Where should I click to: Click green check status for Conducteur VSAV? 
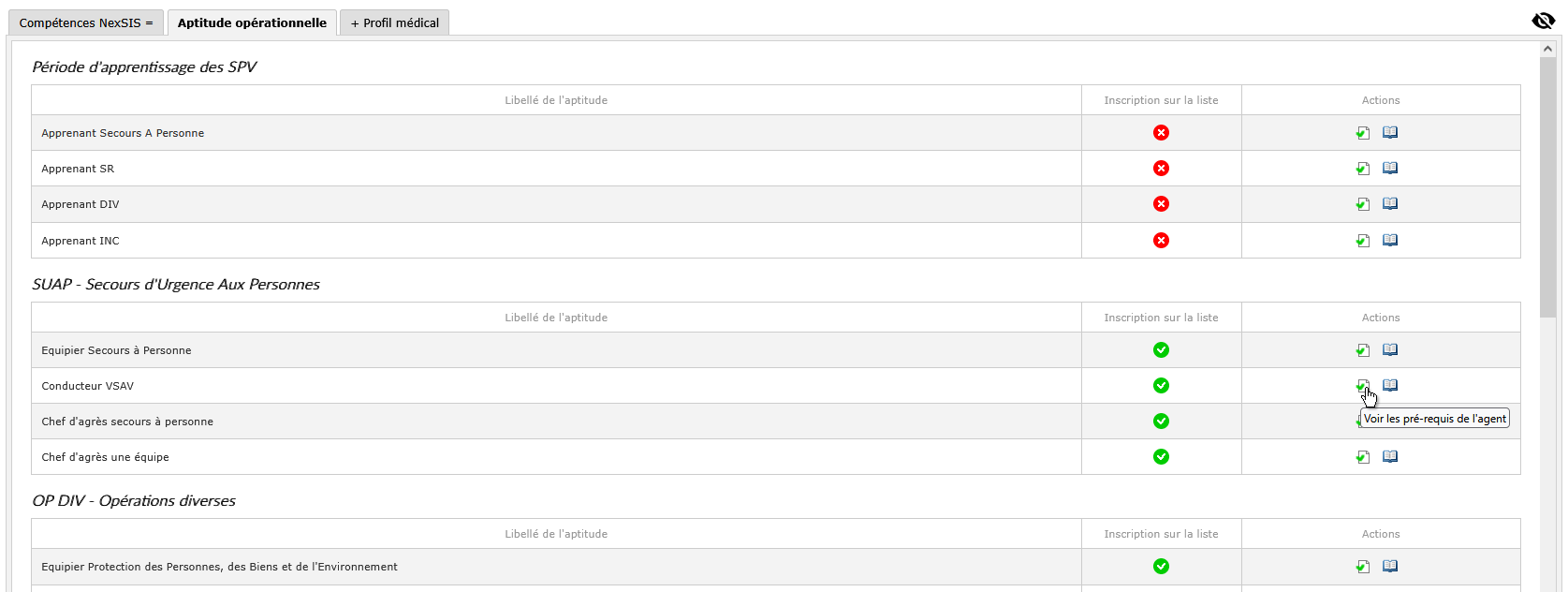click(1161, 386)
